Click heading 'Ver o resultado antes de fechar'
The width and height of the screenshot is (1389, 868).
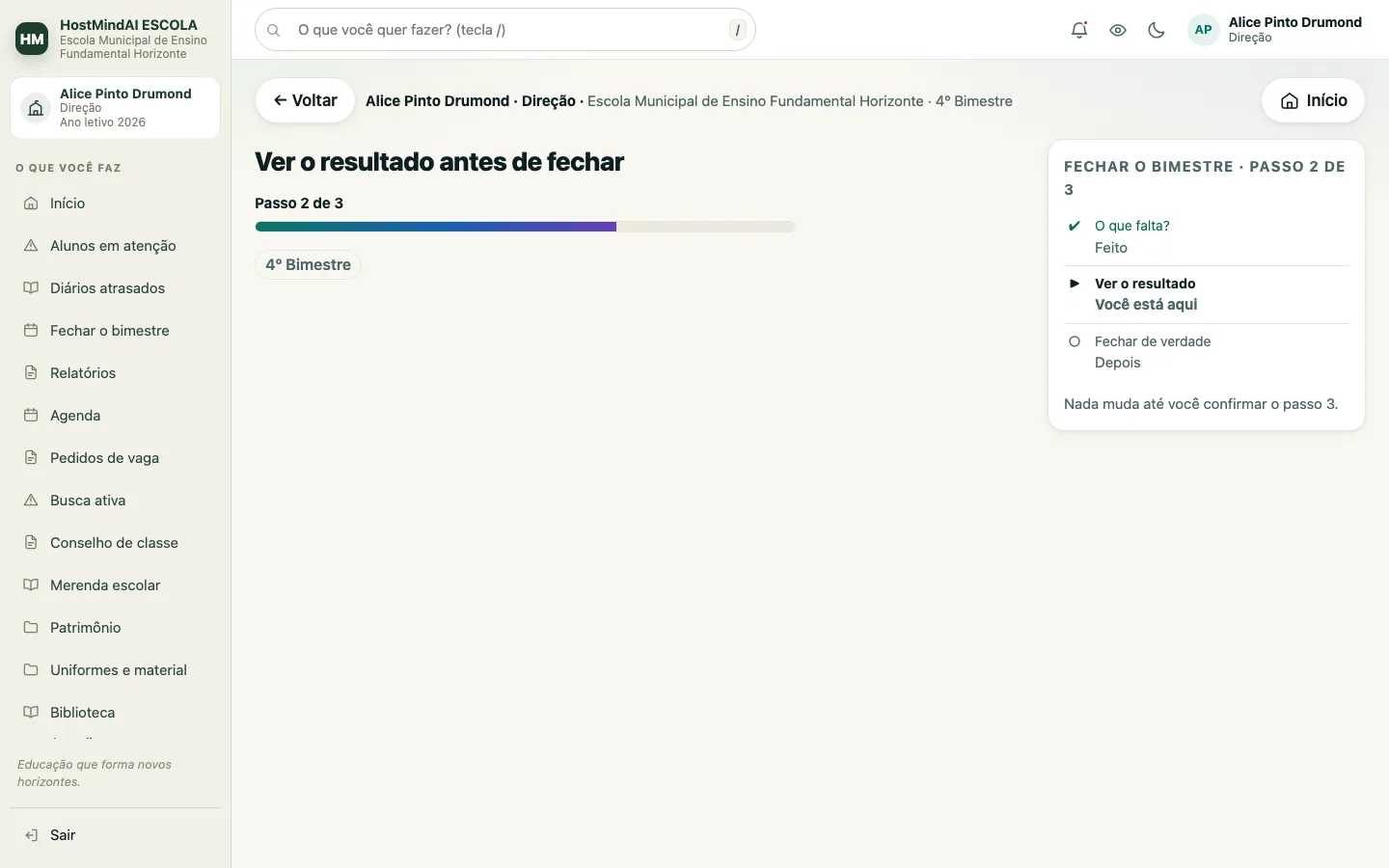439,162
